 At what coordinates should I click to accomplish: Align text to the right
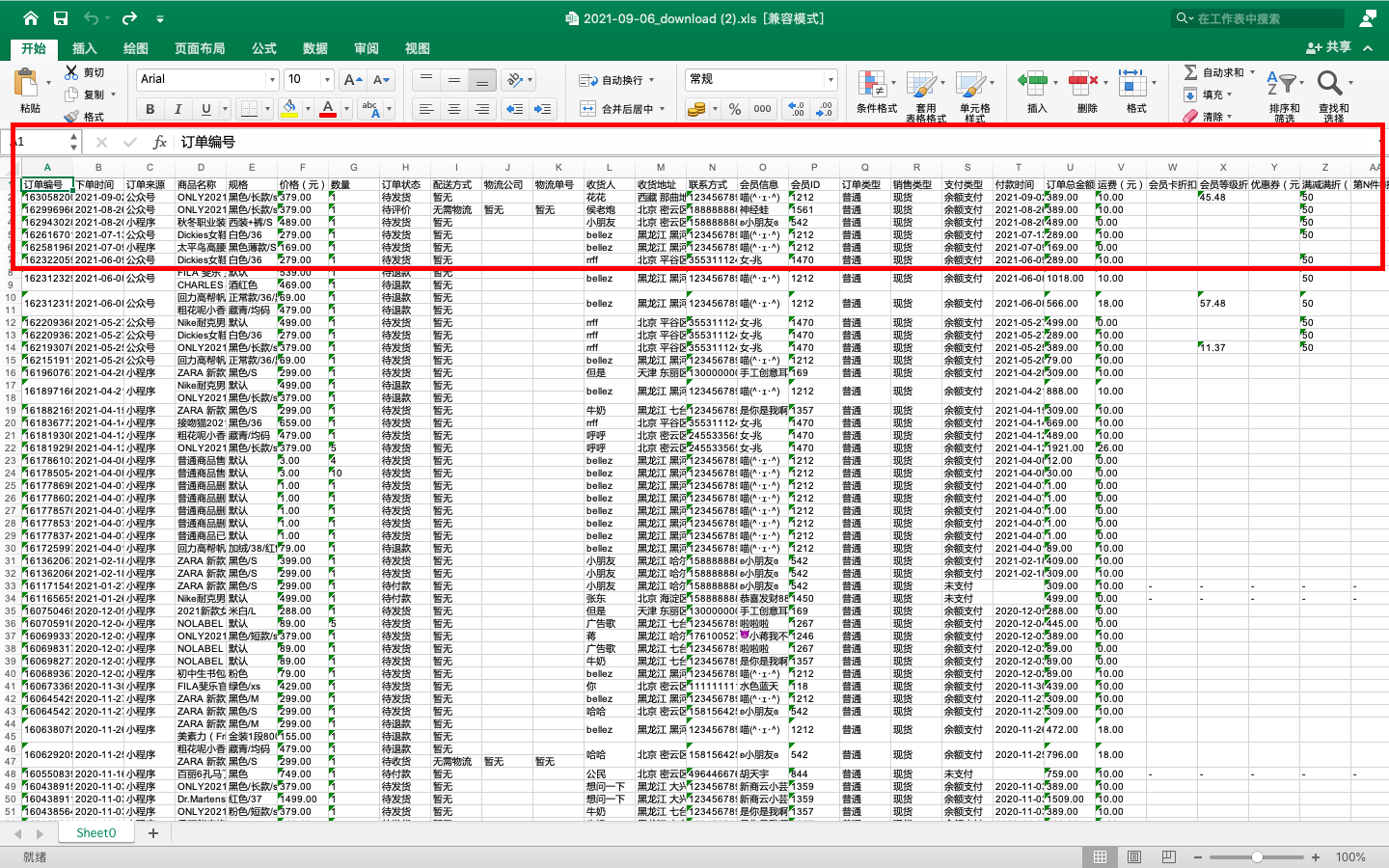click(x=482, y=109)
